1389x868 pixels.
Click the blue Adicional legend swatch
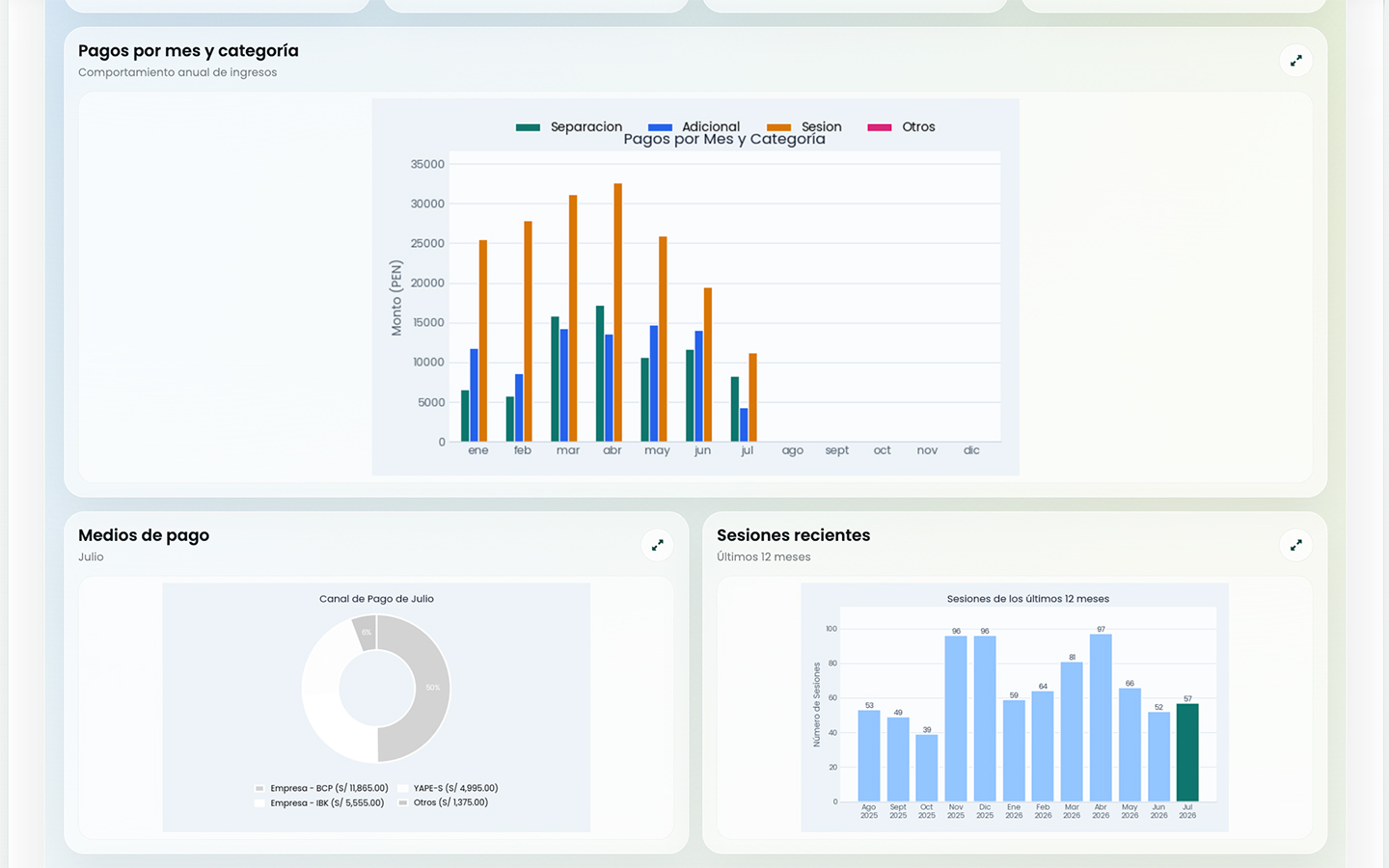click(x=660, y=127)
